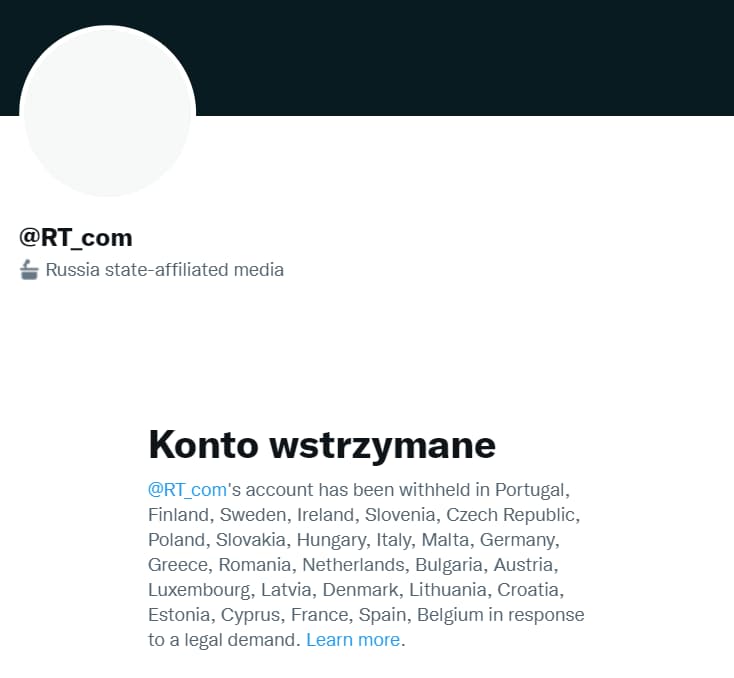This screenshot has width=734, height=678.
Task: Click "Germany" in the withheld countries list
Action: pos(517,540)
